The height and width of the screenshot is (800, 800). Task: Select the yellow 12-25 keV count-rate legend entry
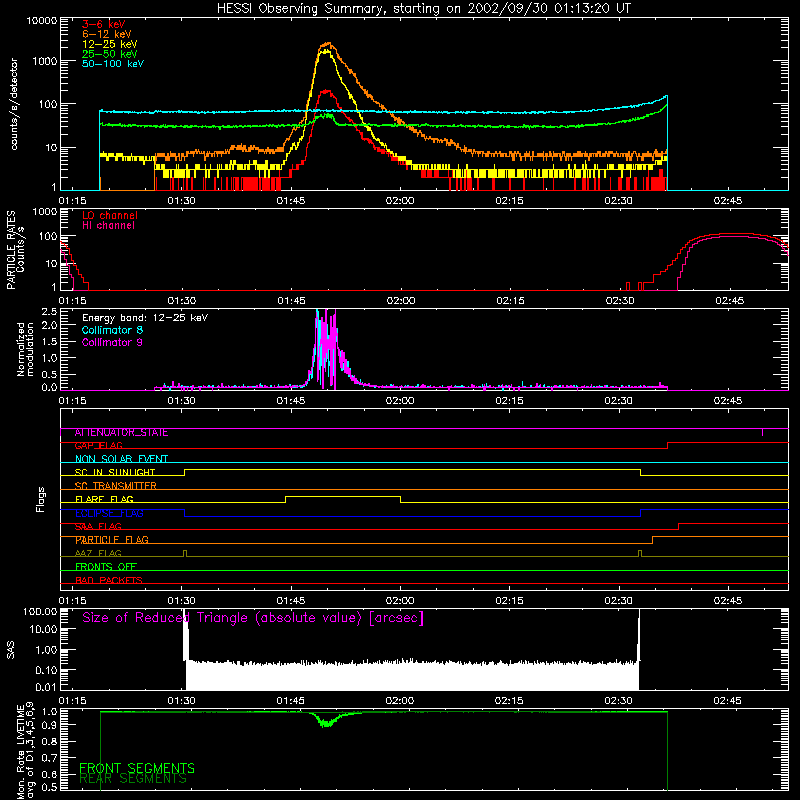(110, 44)
